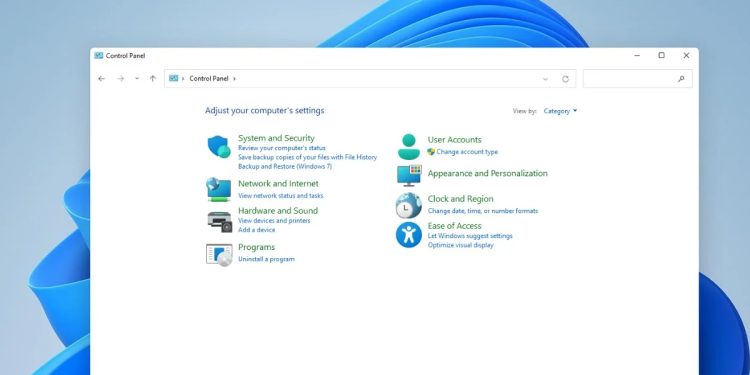Go back with the back arrow
Image resolution: width=750 pixels, height=375 pixels.
tap(101, 79)
